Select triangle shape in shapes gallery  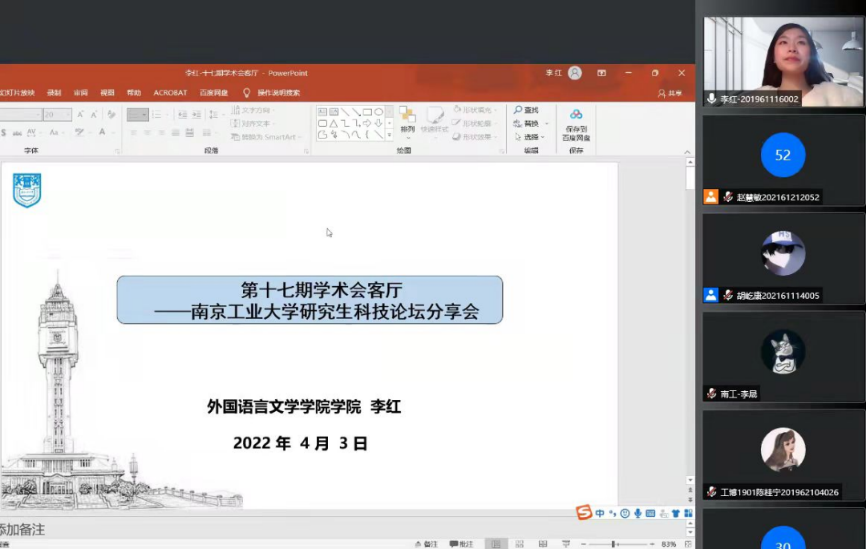(334, 123)
